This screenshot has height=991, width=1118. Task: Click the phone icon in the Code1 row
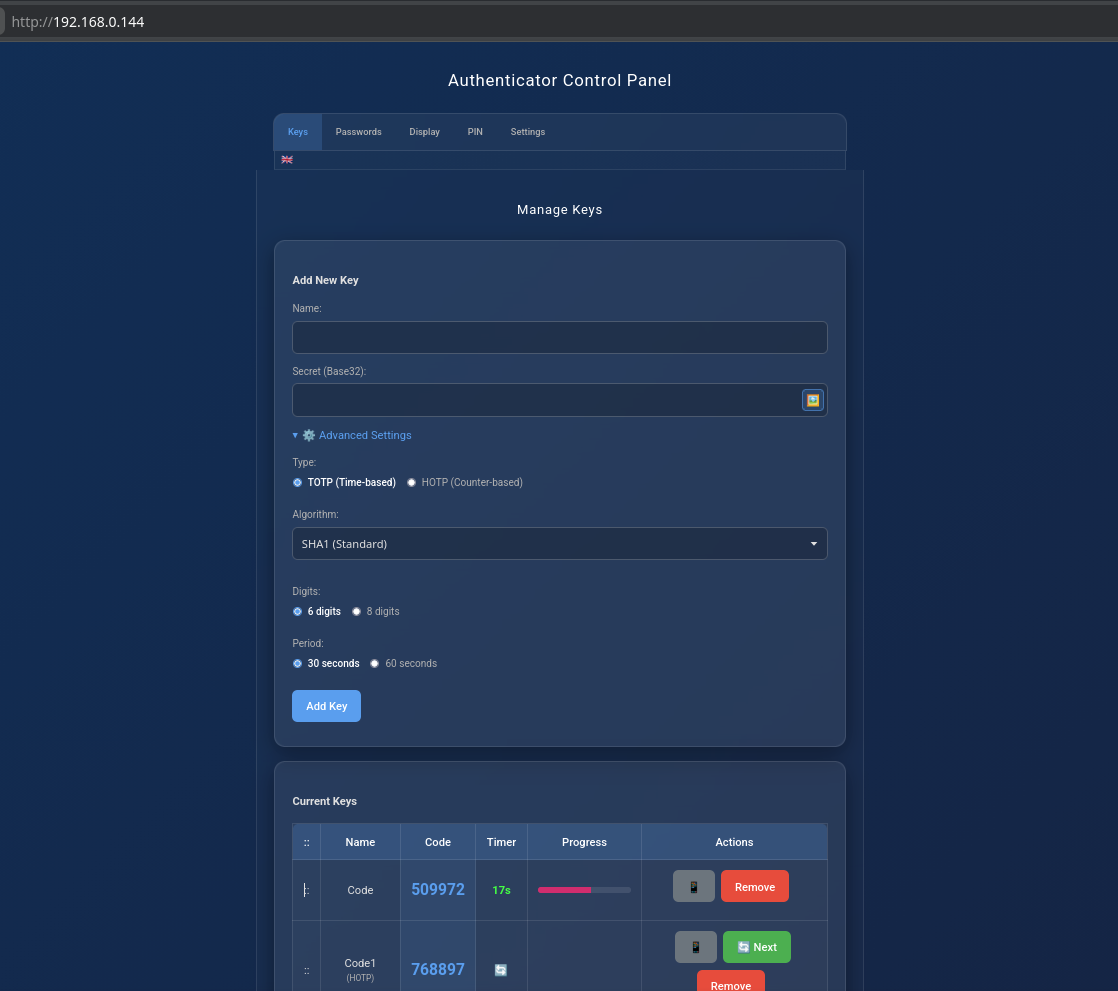coord(695,947)
